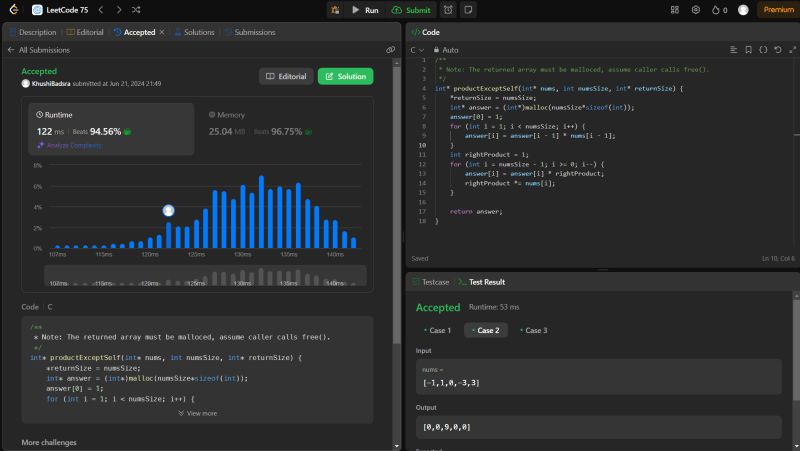Reset code with the revert arrow icon
The height and width of the screenshot is (451, 800).
(777, 49)
